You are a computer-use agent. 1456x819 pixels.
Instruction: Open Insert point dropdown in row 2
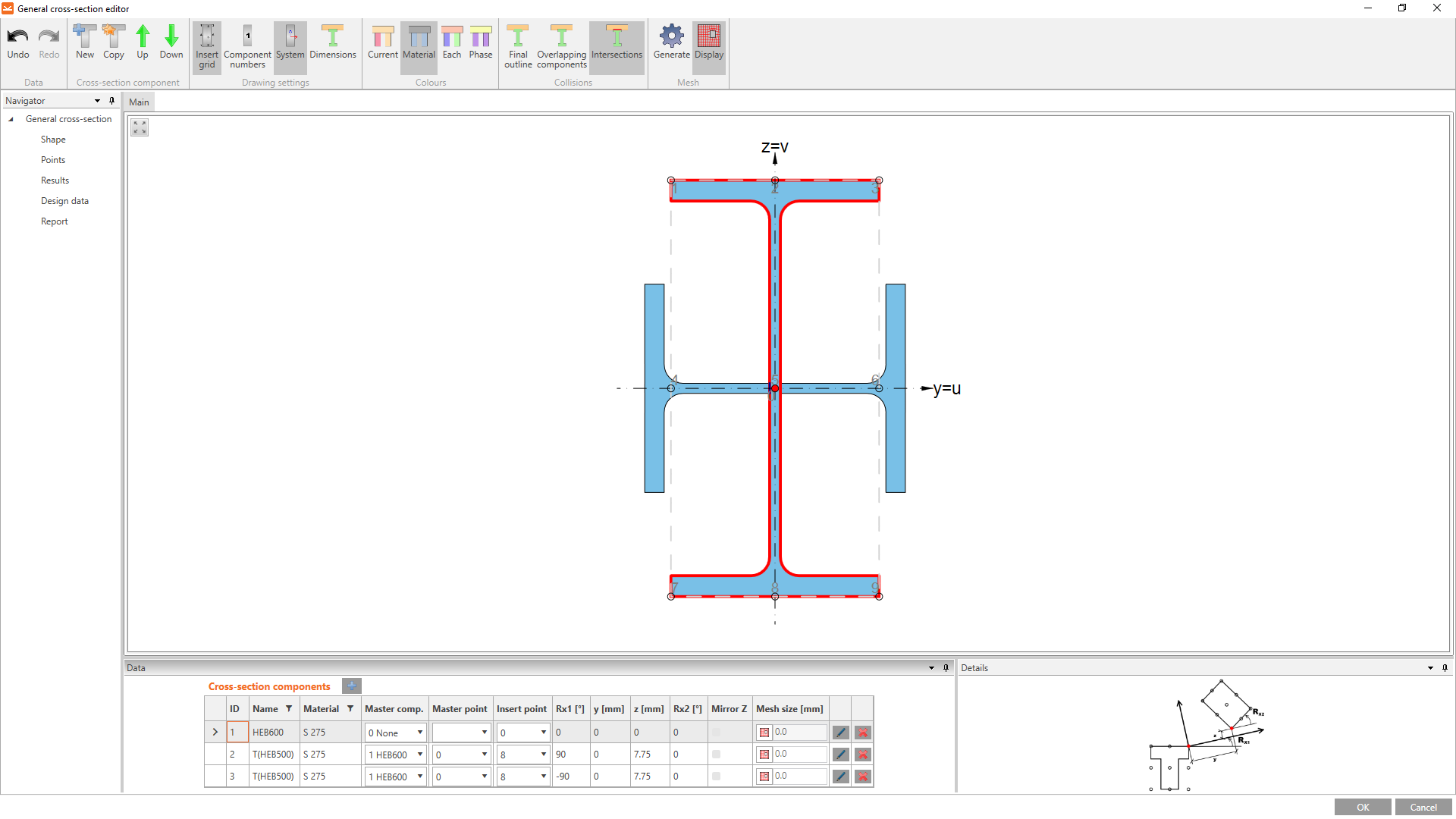tap(543, 755)
